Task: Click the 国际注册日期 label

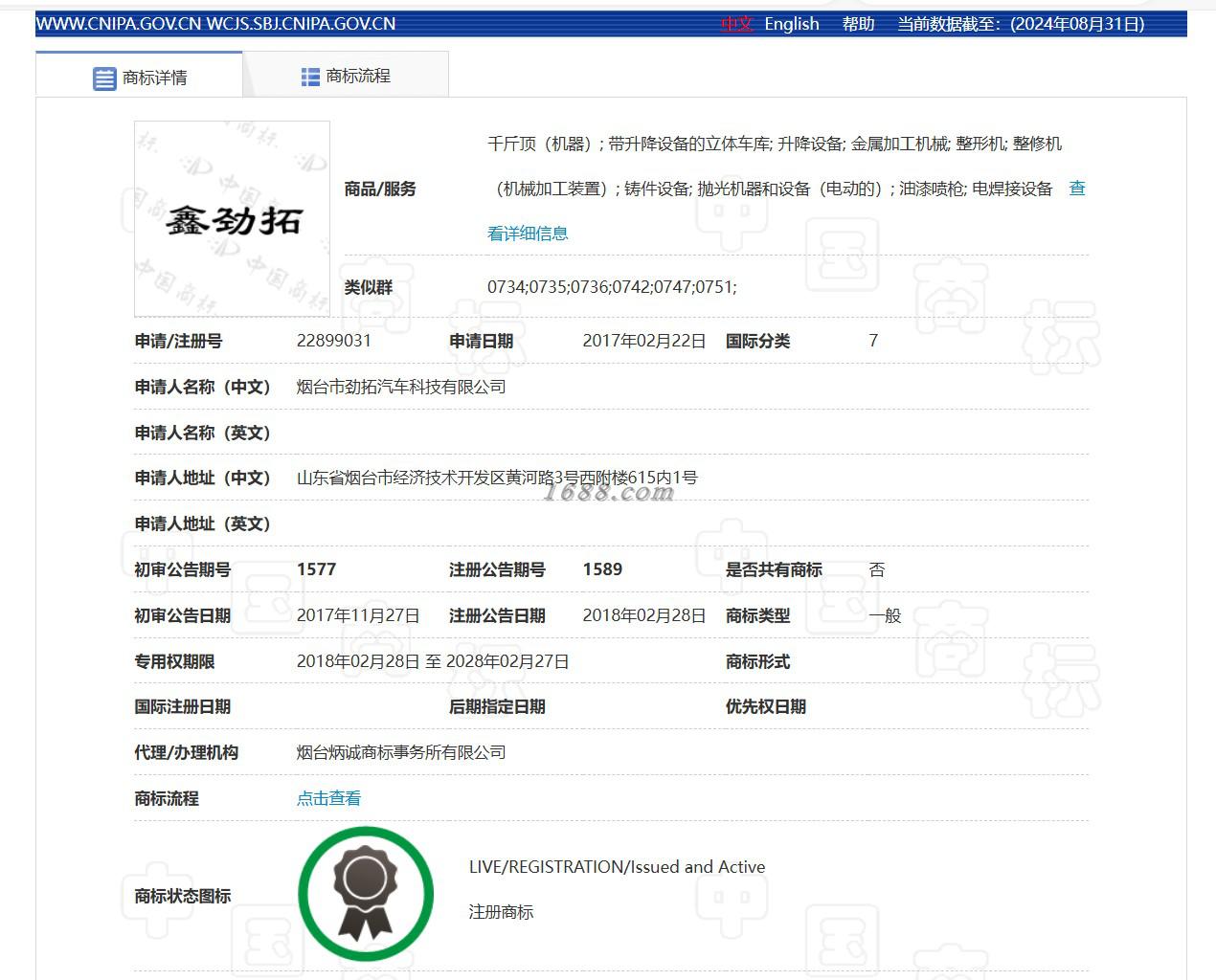Action: (183, 706)
